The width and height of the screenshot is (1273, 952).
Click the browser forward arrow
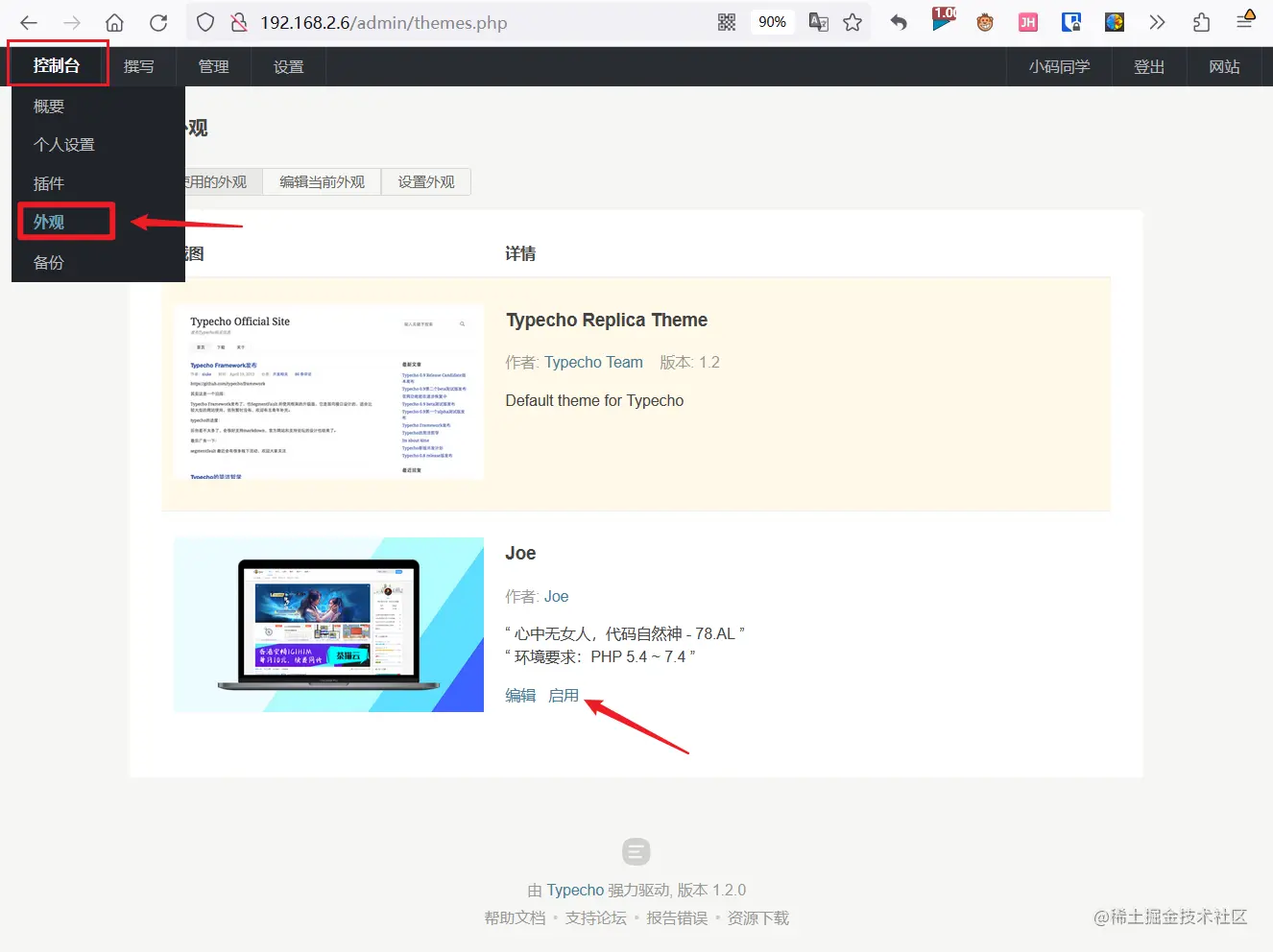pyautogui.click(x=72, y=22)
